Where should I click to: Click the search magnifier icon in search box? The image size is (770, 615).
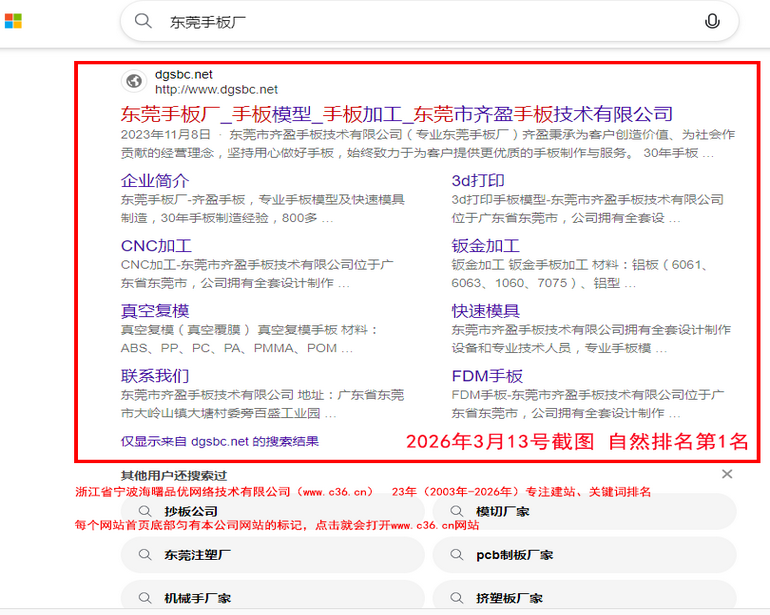click(x=144, y=21)
